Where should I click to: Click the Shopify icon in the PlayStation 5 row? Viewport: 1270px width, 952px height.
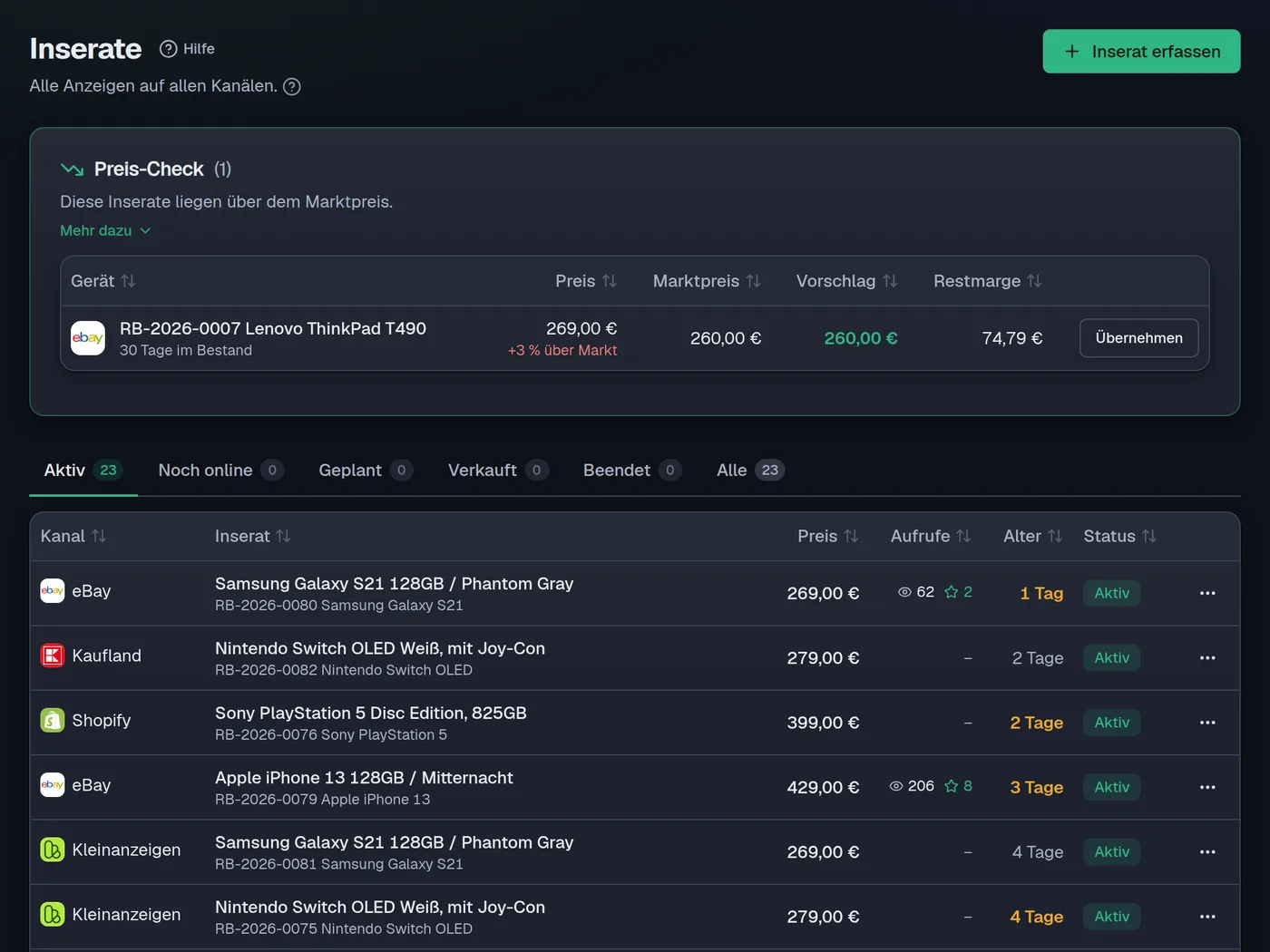[x=53, y=721]
